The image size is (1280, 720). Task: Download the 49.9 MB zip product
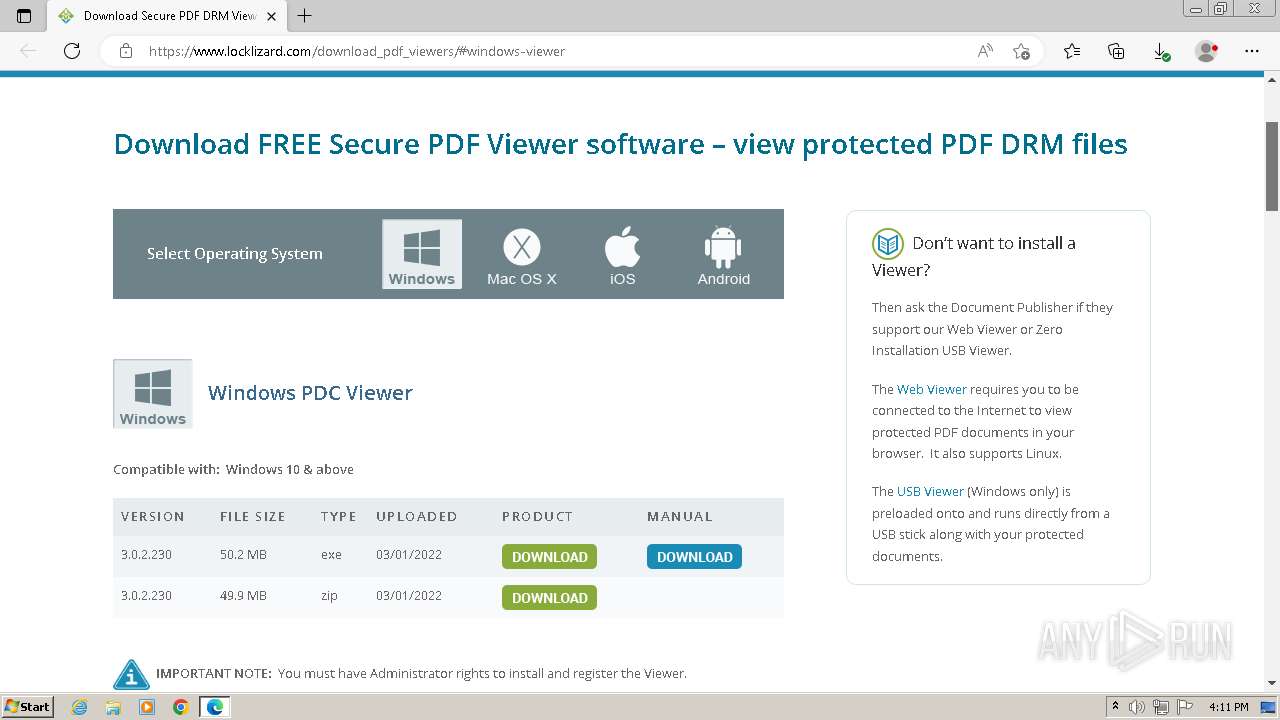(x=549, y=598)
